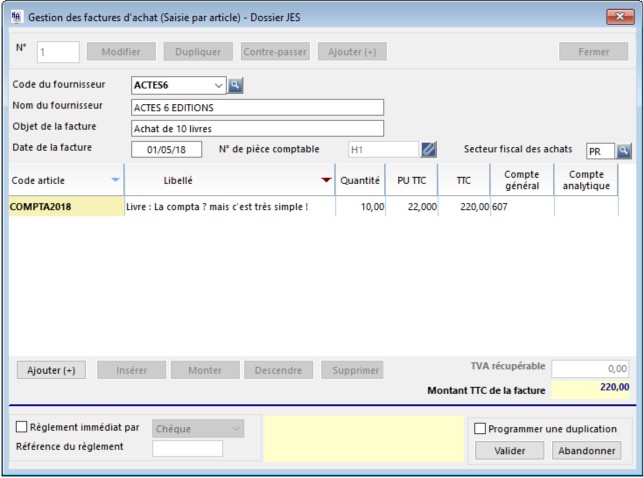Image resolution: width=643 pixels, height=478 pixels.
Task: Click the application icon in title bar
Action: click(x=16, y=17)
